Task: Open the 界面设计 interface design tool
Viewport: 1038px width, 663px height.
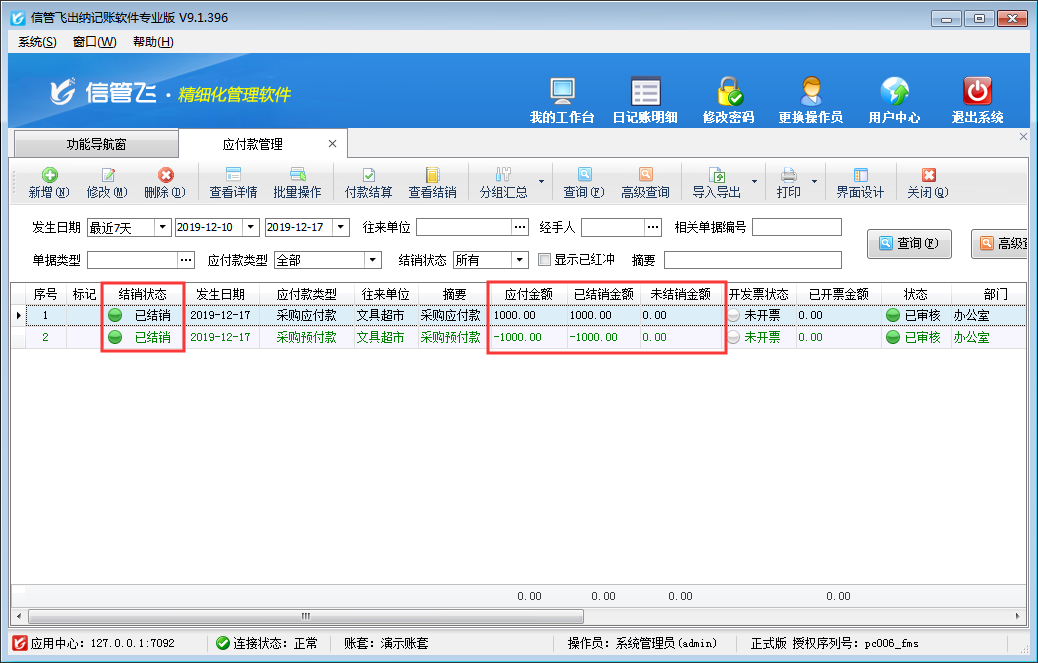Action: coord(860,175)
